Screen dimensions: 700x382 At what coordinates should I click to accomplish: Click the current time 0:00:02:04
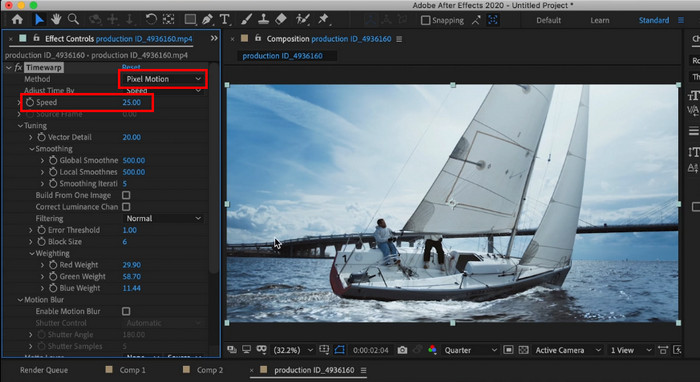click(371, 350)
